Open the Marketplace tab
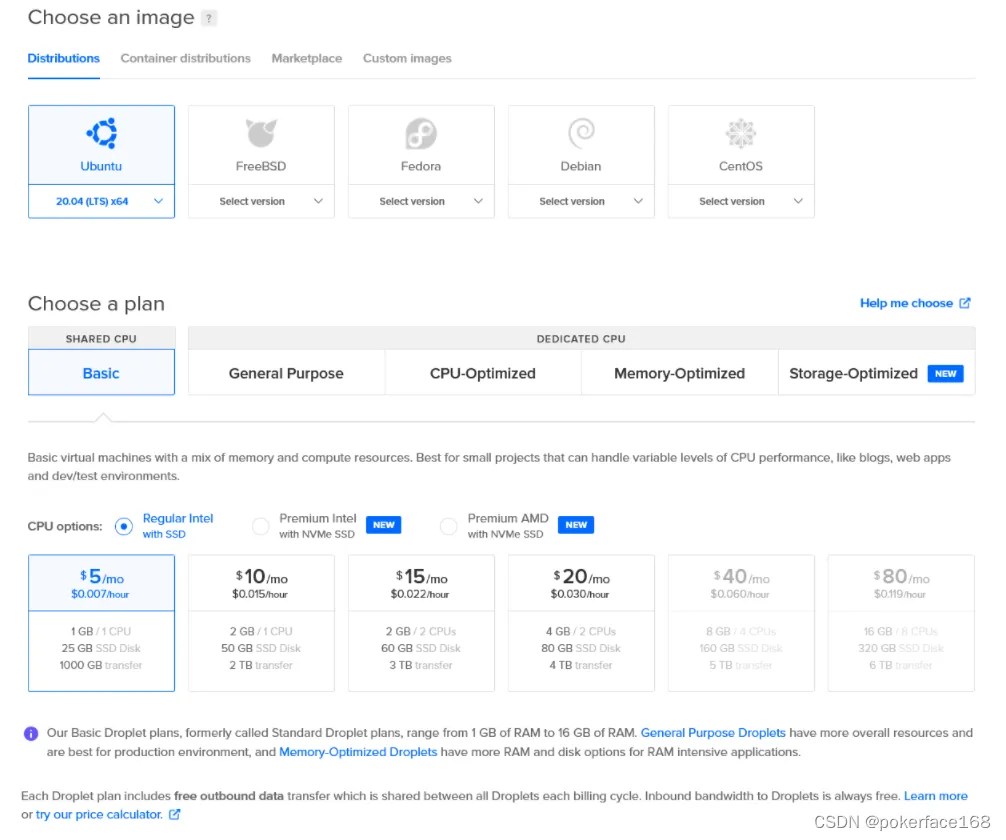The height and width of the screenshot is (840, 1006). (x=307, y=58)
